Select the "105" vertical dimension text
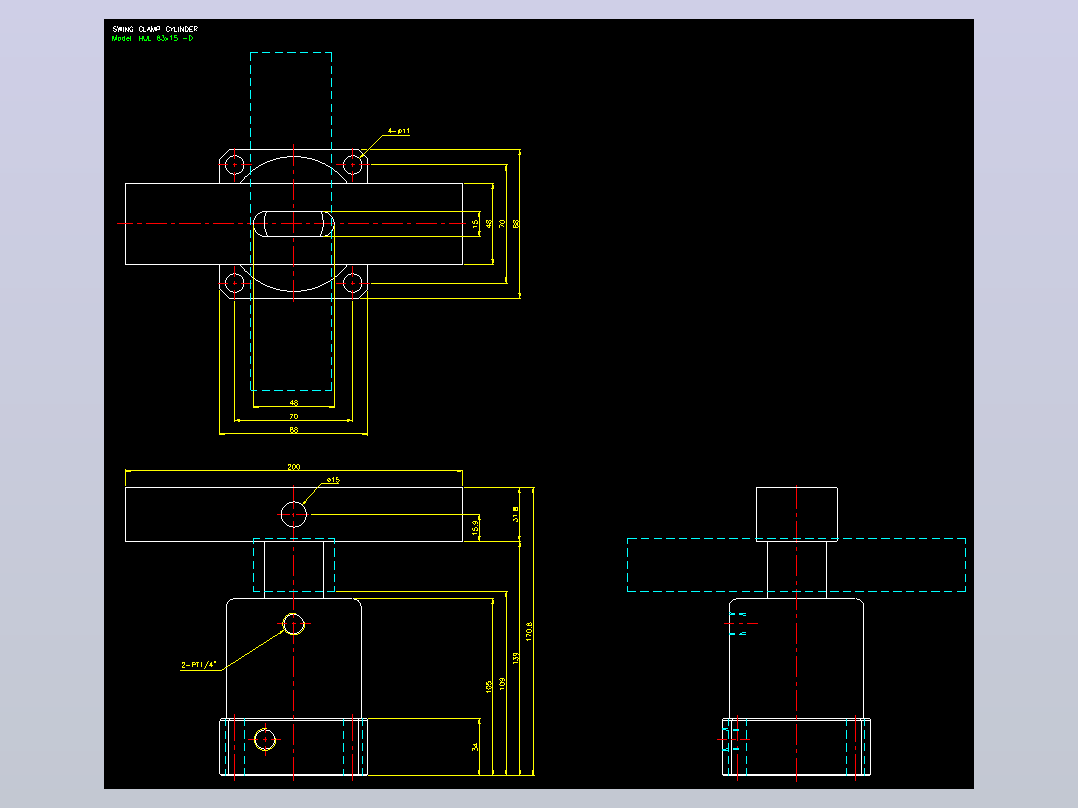1078x808 pixels. click(x=489, y=686)
